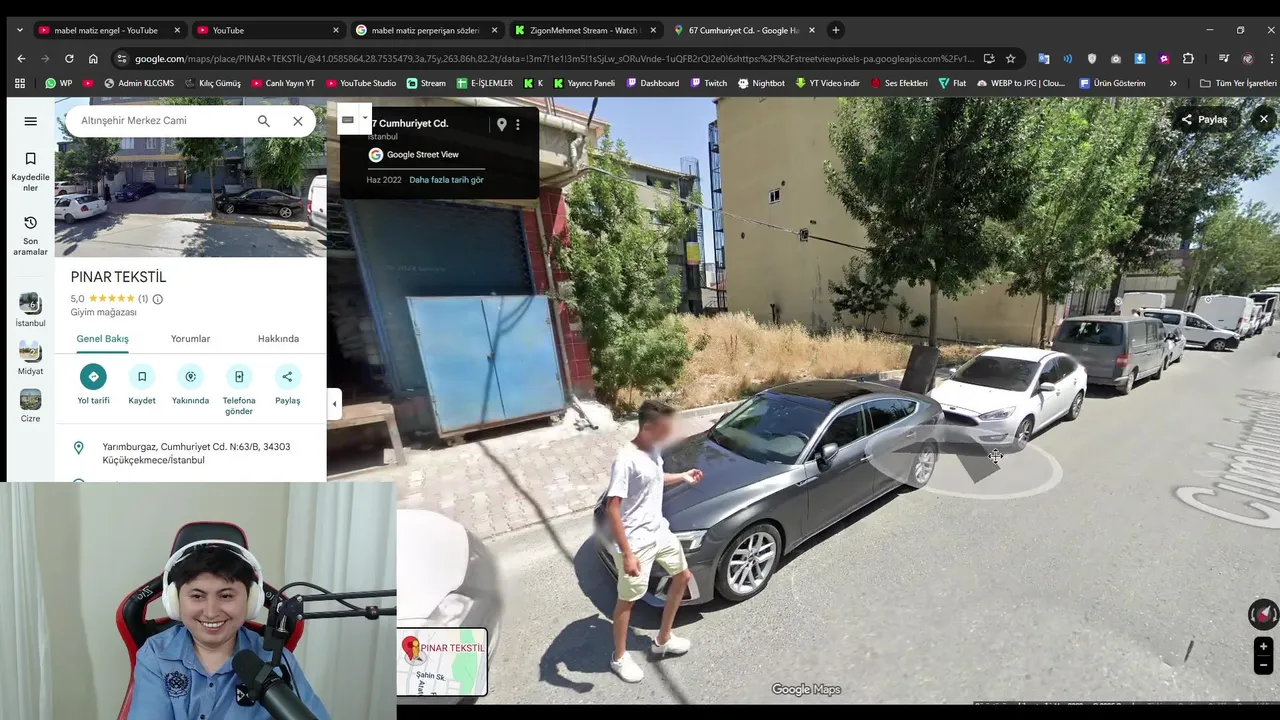
Task: Open the Extensions puzzle icon
Action: (x=1188, y=58)
